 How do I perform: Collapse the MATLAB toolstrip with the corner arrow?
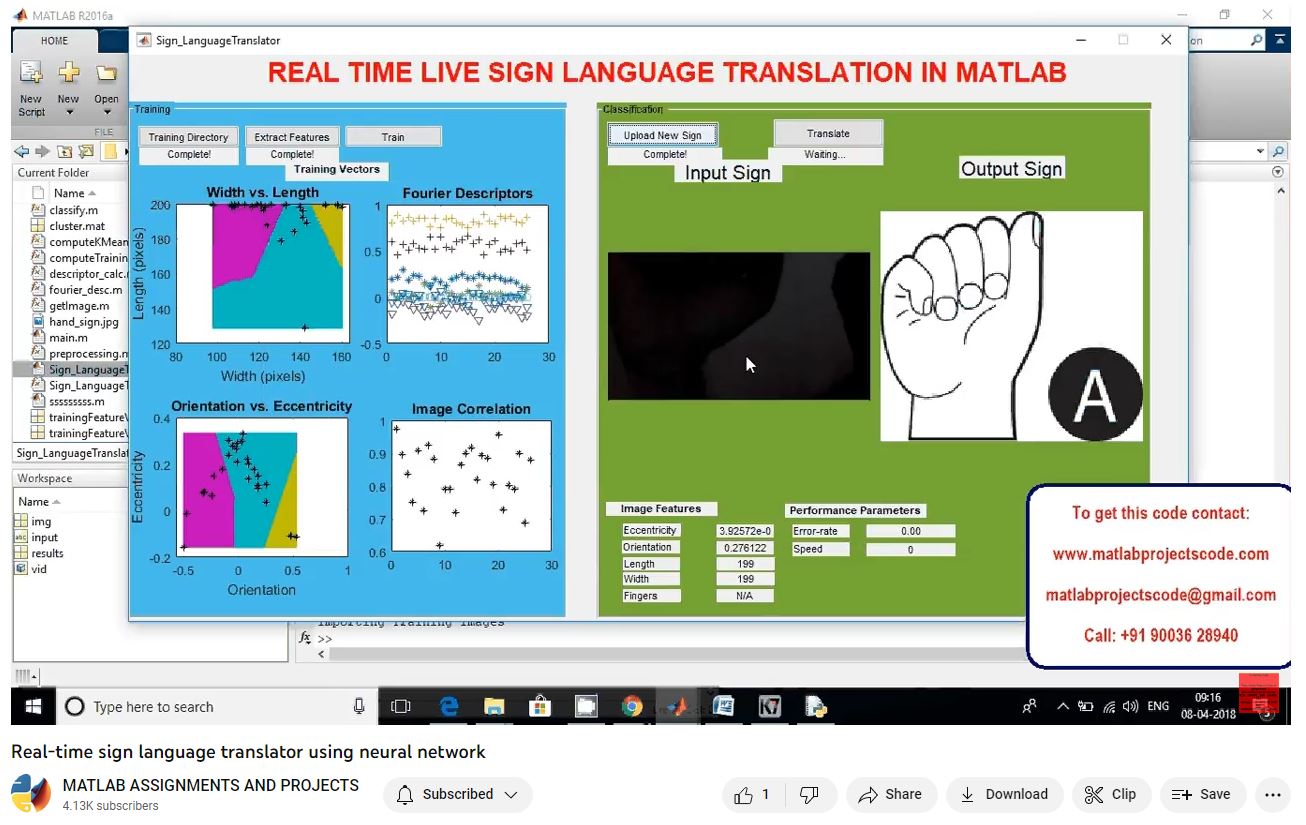1280,41
